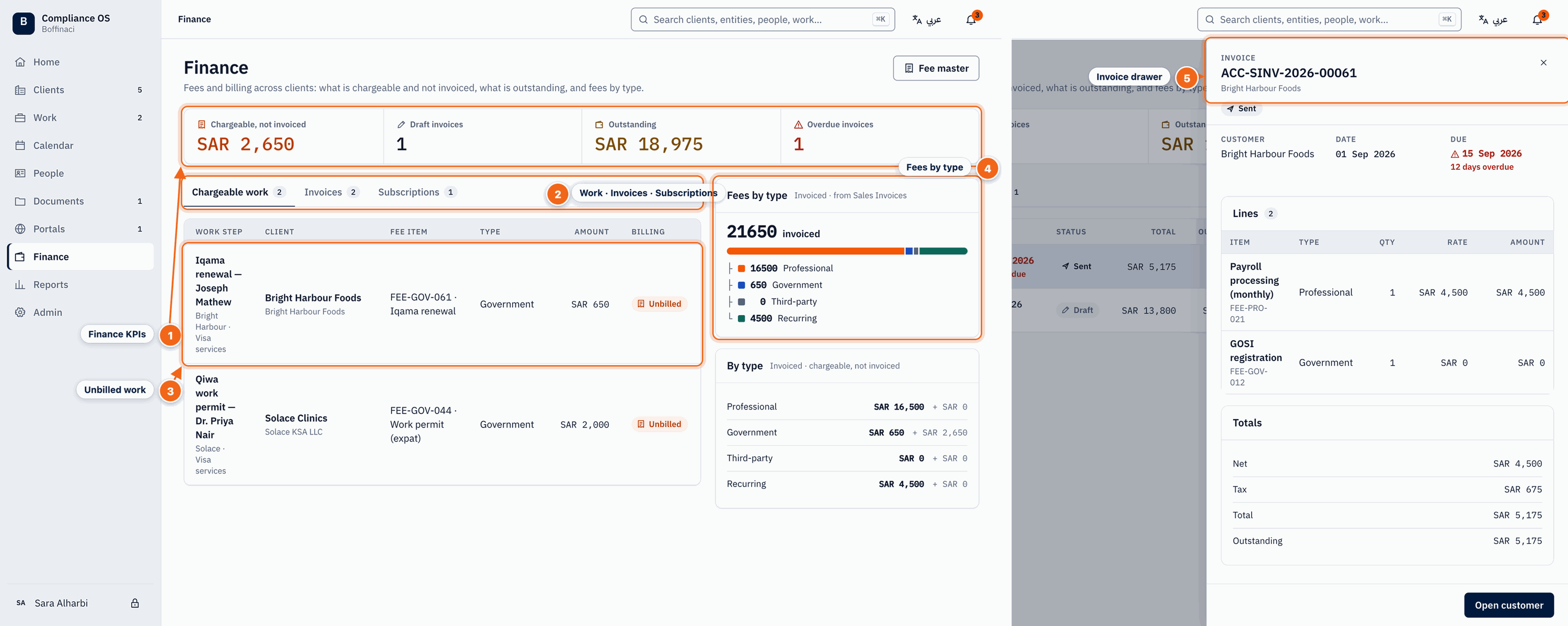Open Documents in the sidebar

tap(80, 201)
